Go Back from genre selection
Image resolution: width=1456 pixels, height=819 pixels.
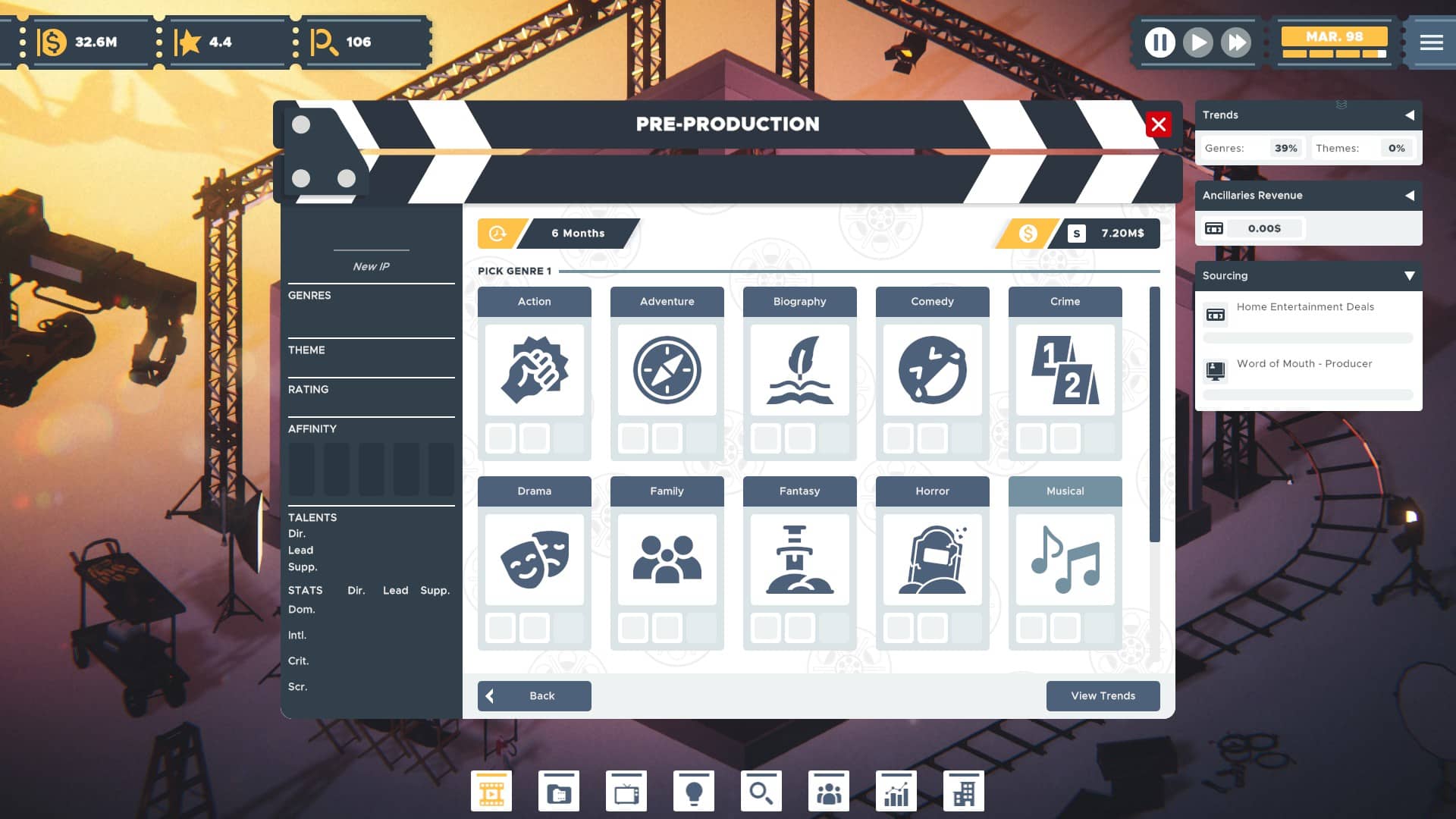[534, 696]
